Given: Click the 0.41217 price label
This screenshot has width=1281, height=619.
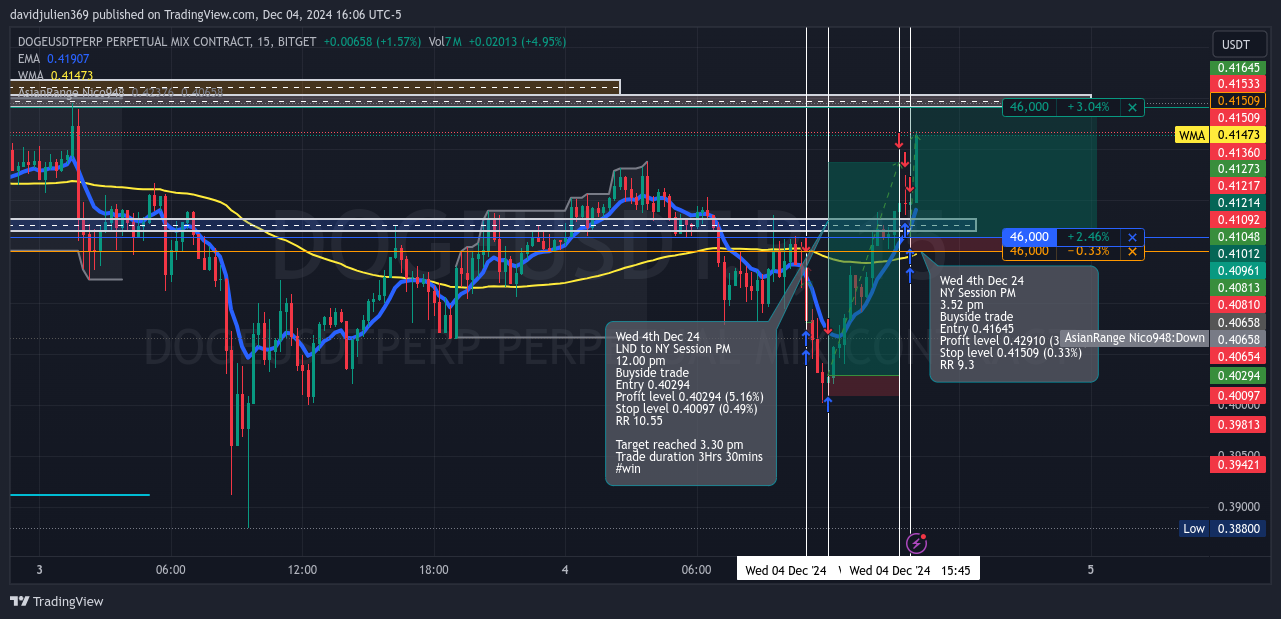Looking at the screenshot, I should (x=1238, y=186).
